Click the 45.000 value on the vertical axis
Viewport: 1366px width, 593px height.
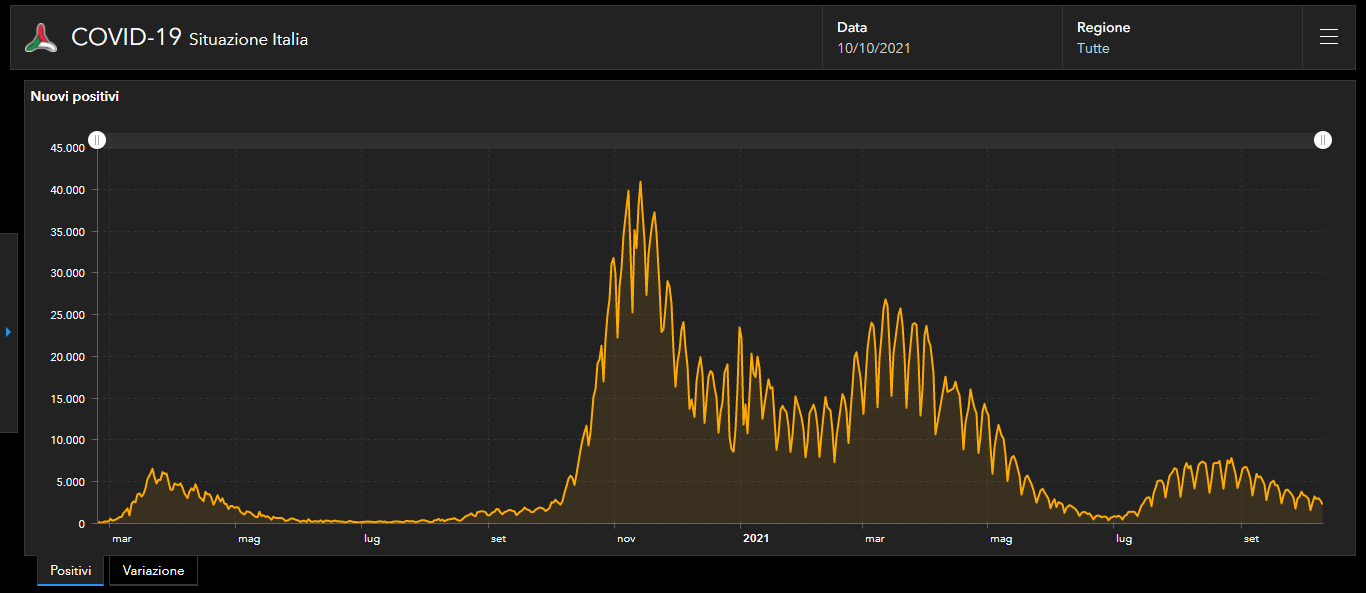68,148
